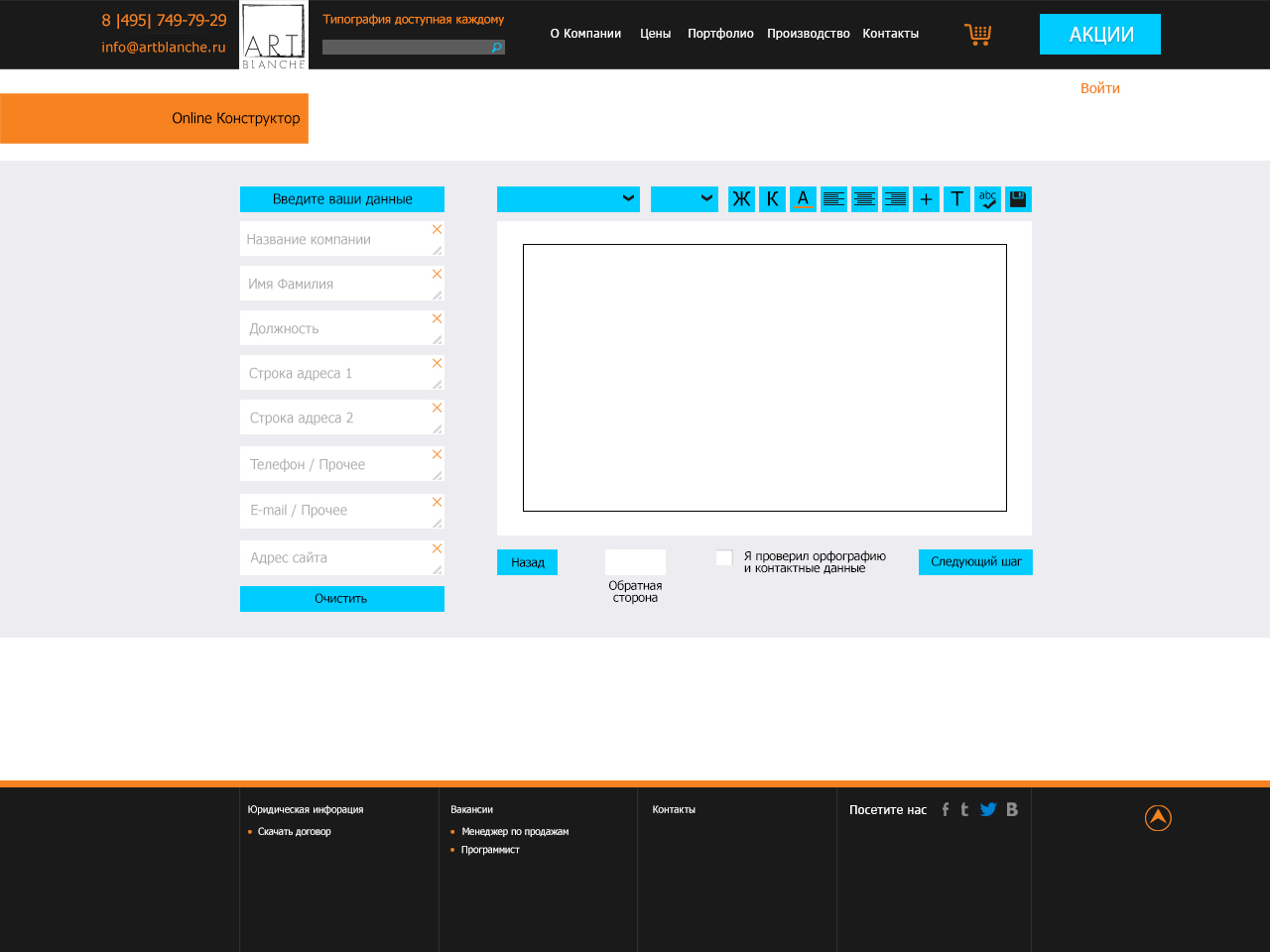This screenshot has width=1270, height=952.
Task: Align text to the right
Action: (x=895, y=199)
